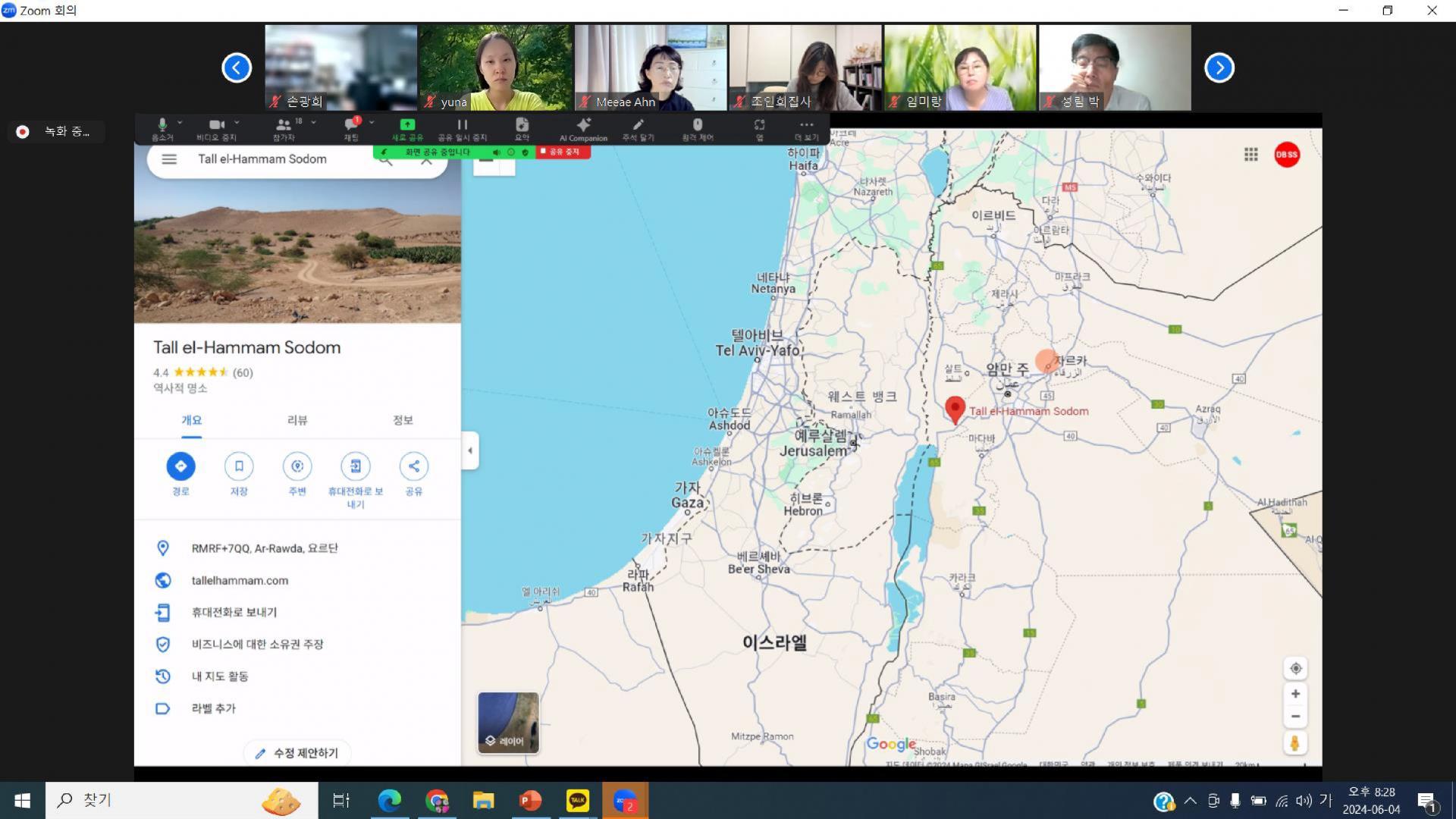The width and height of the screenshot is (1456, 819).
Task: Toggle video with 비디오 중지 button
Action: tap(217, 126)
